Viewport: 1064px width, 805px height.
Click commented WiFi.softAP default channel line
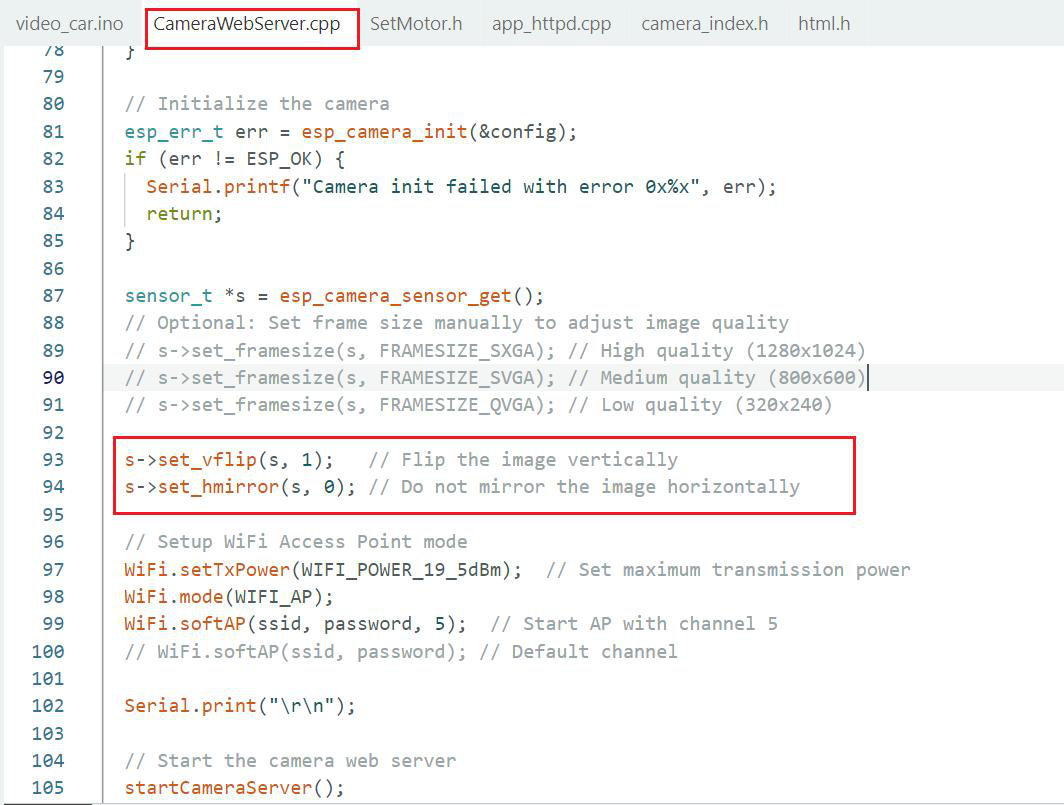[401, 652]
